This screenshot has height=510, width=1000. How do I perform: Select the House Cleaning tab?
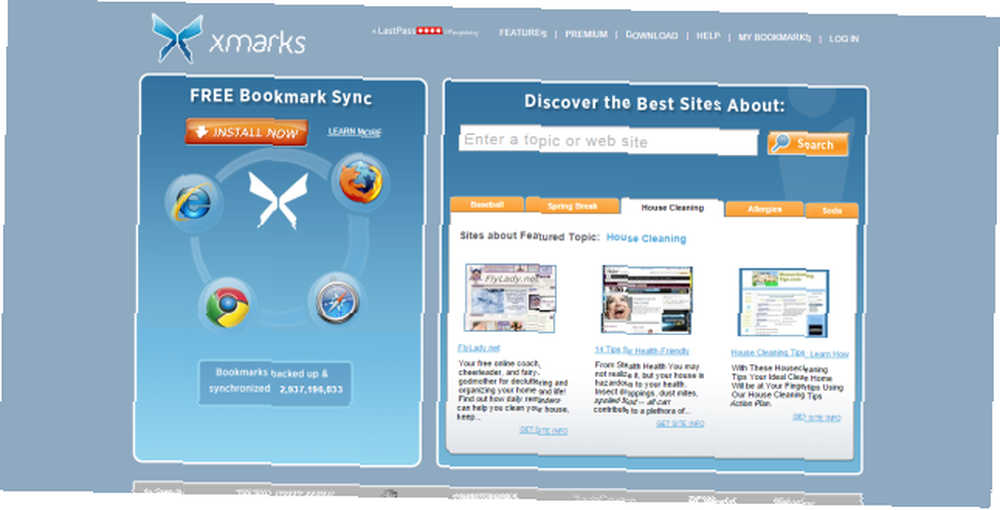(x=672, y=208)
